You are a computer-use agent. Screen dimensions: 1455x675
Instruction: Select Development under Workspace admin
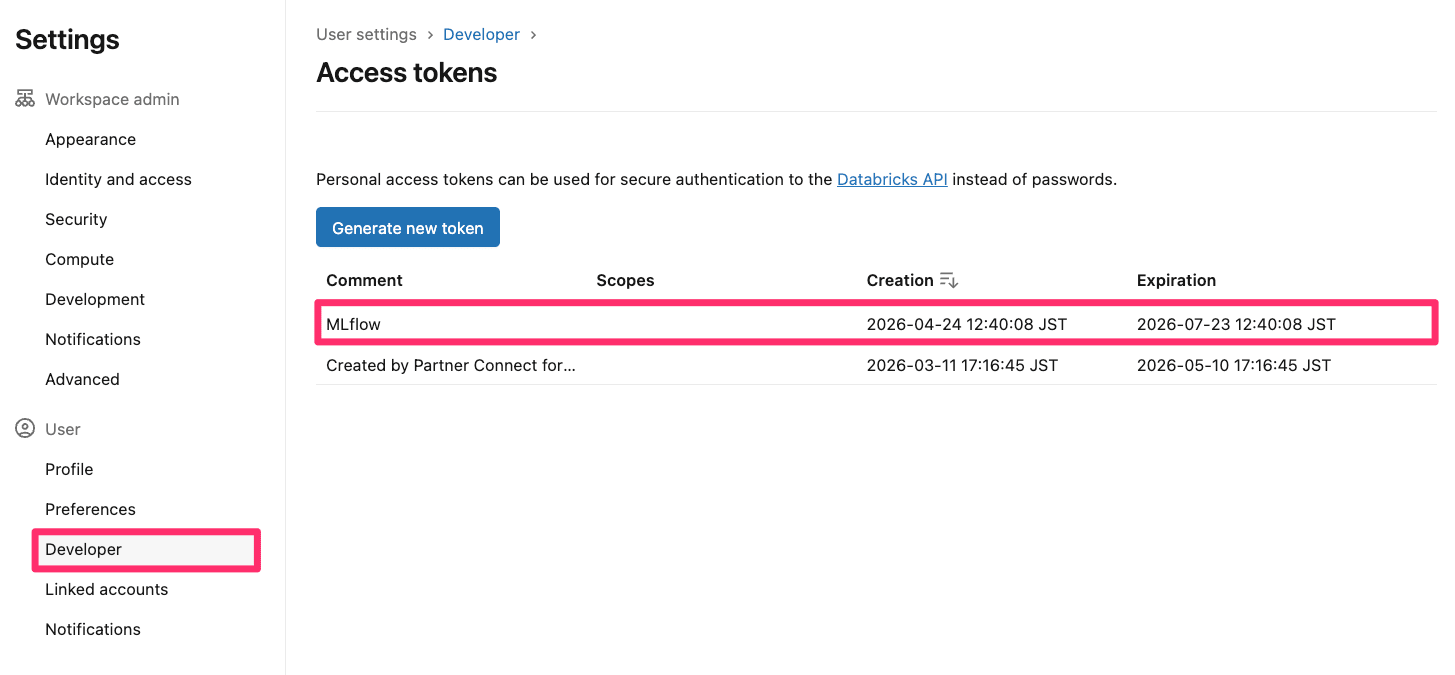[94, 299]
